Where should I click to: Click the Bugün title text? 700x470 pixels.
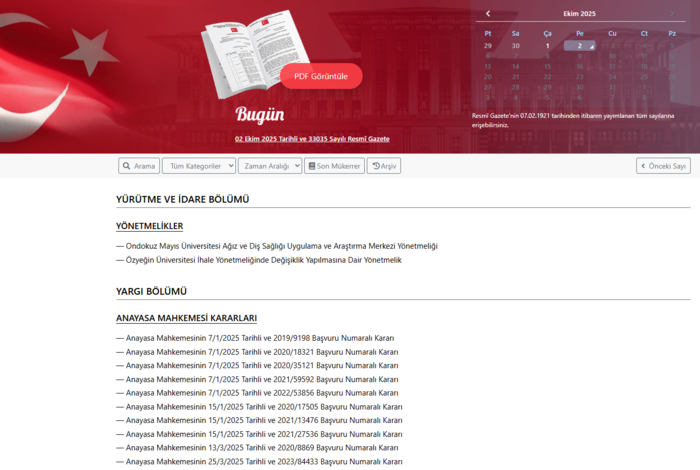pyautogui.click(x=260, y=114)
